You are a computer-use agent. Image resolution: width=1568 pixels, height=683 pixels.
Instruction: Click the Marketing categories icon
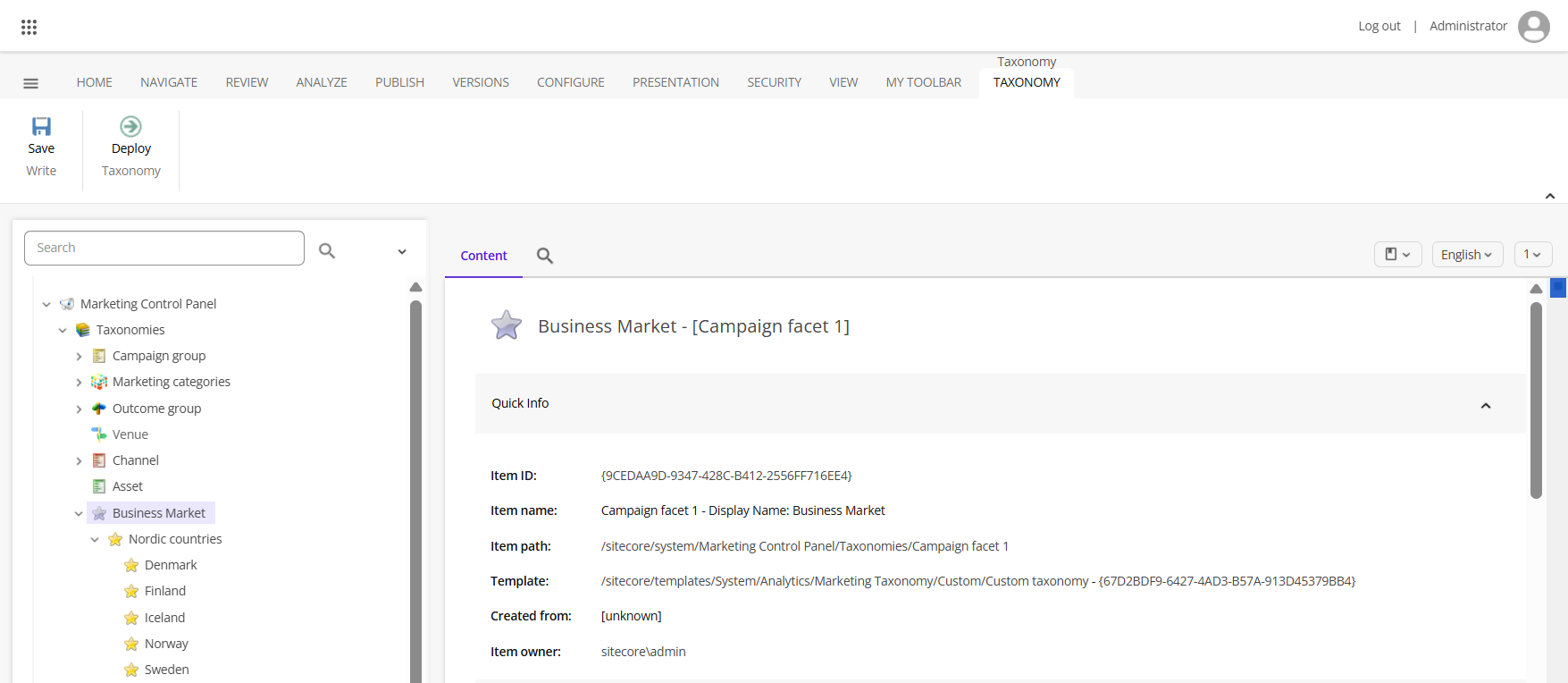(99, 382)
